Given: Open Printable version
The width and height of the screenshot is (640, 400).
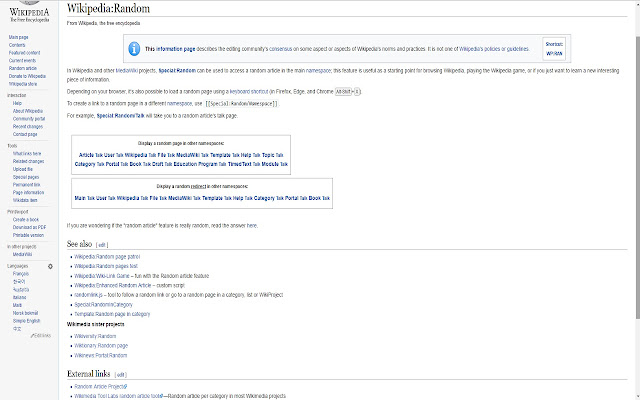Looking at the screenshot, I should point(28,235).
